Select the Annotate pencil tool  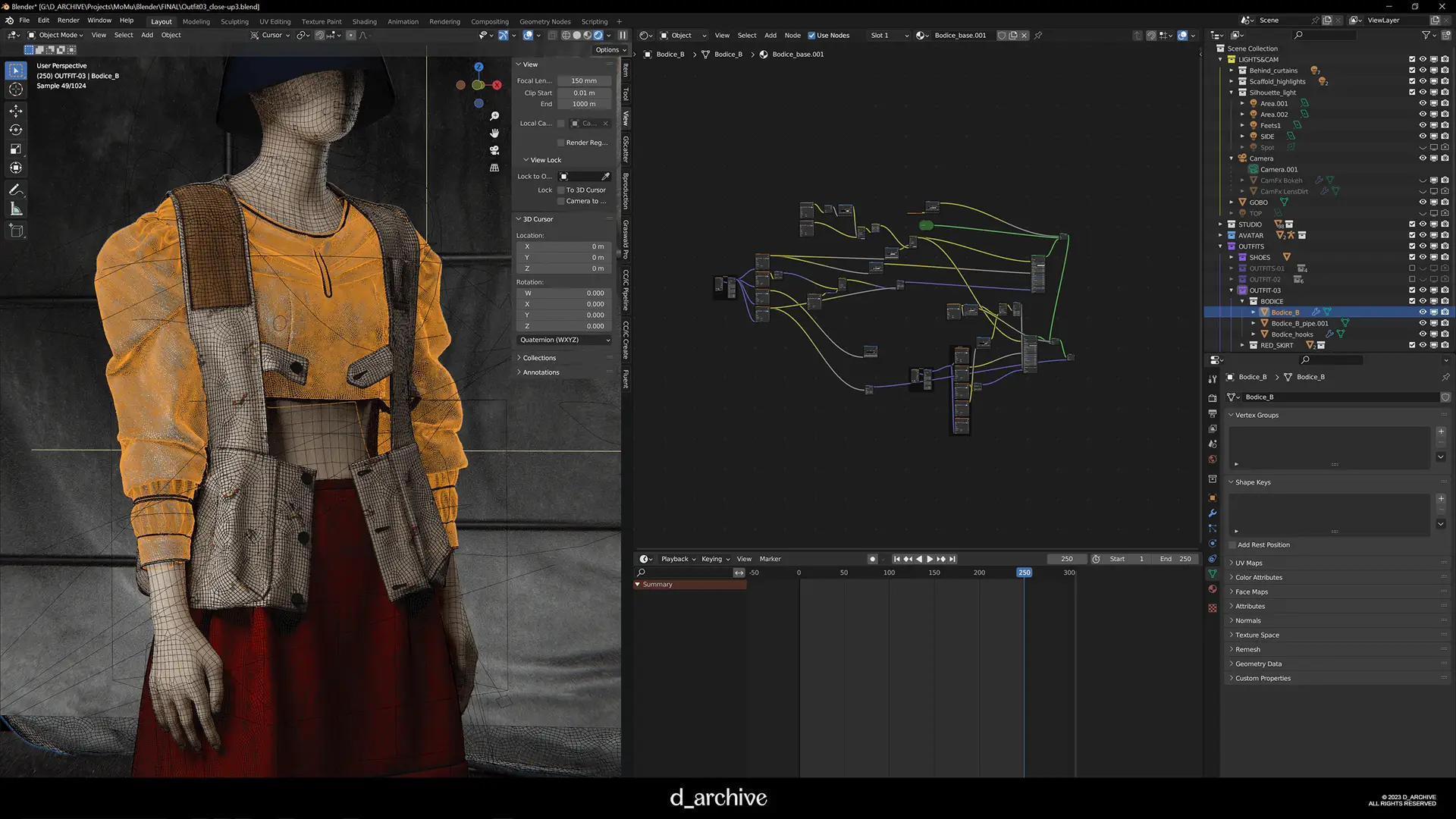tap(16, 190)
